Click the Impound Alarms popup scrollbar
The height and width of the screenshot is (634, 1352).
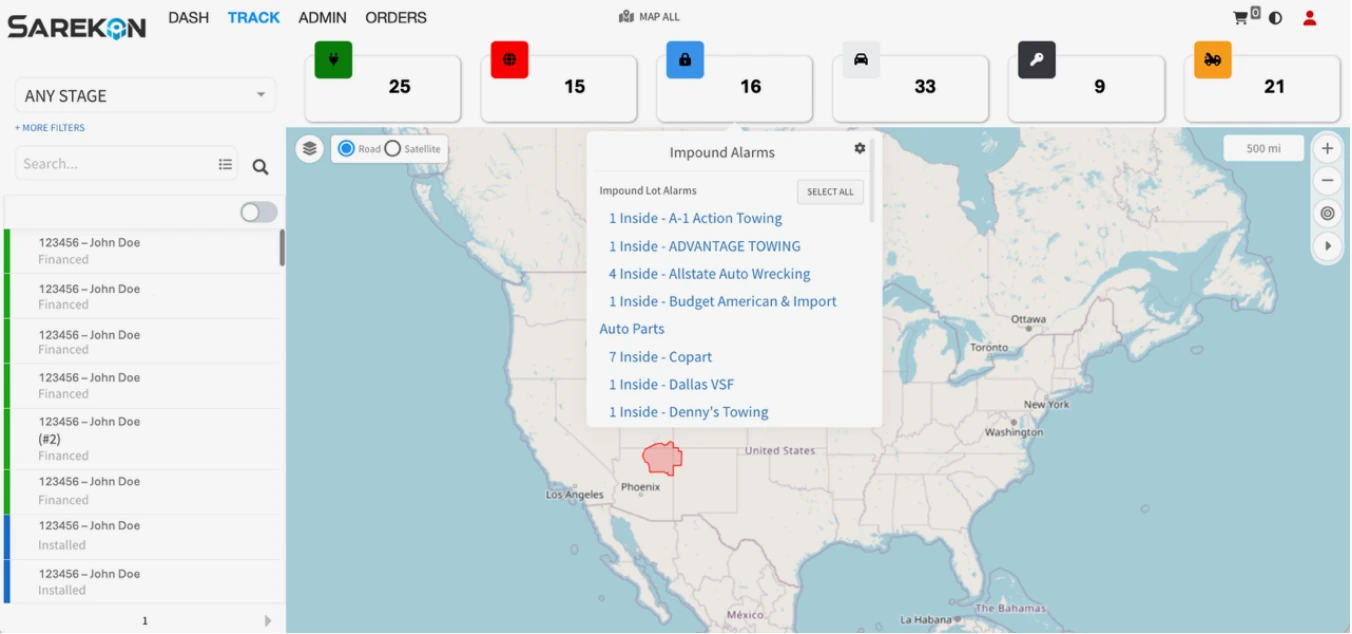click(872, 180)
